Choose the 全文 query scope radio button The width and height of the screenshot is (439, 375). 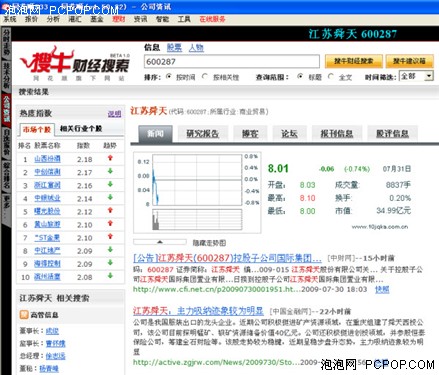click(331, 76)
